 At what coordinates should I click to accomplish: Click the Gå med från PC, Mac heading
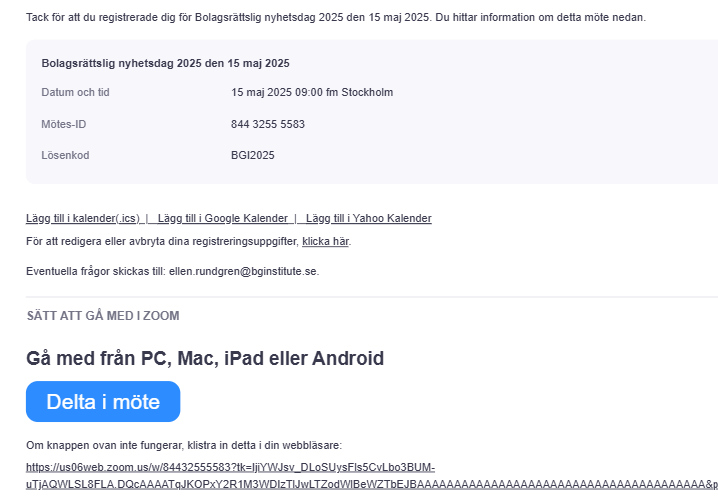coord(205,358)
